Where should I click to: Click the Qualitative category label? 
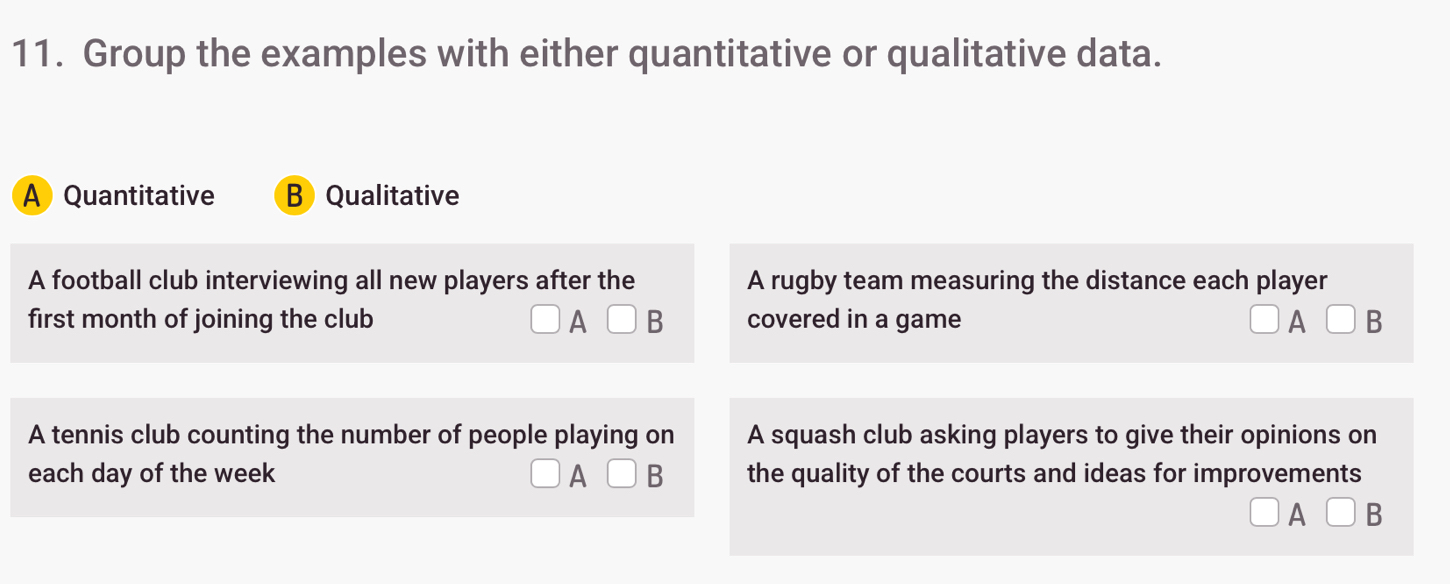[392, 195]
